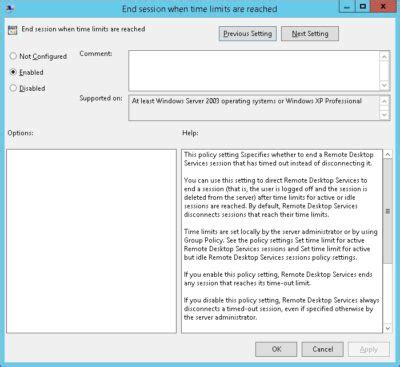Click 'This policy setting Sspecifies' help text
This screenshot has width=400, height=367.
279,159
